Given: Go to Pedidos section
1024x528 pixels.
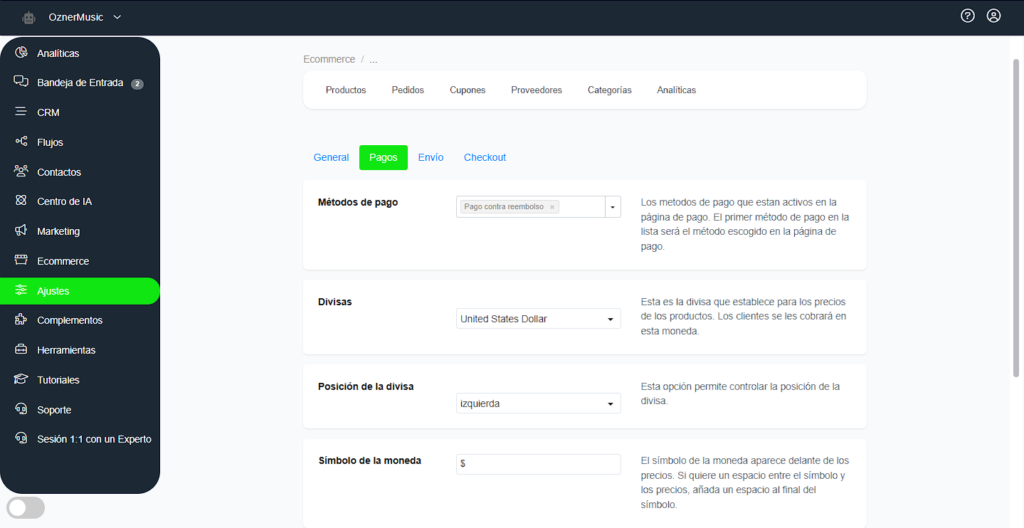Looking at the screenshot, I should [x=407, y=90].
